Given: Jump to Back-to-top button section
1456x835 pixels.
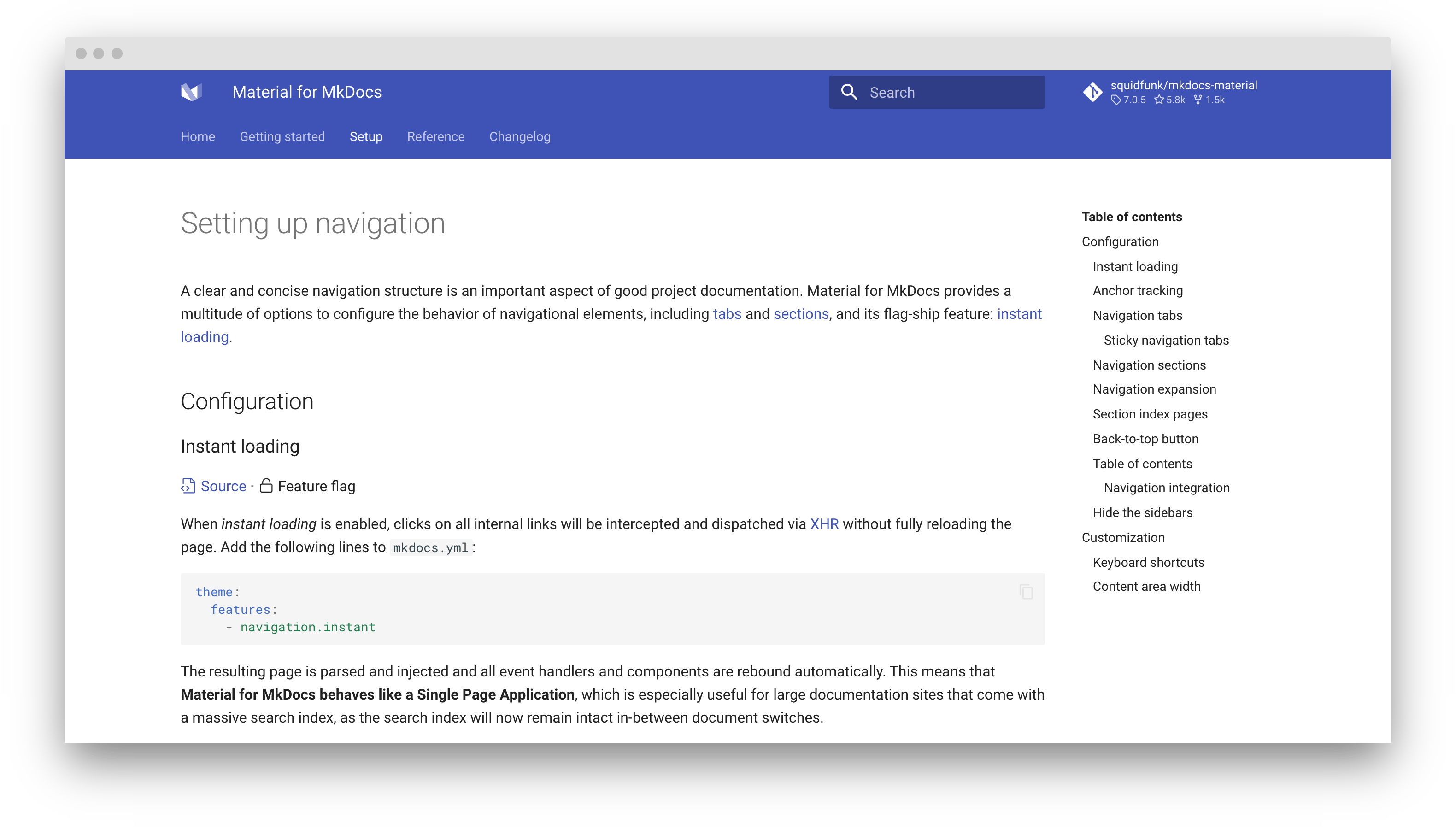Looking at the screenshot, I should (1145, 439).
